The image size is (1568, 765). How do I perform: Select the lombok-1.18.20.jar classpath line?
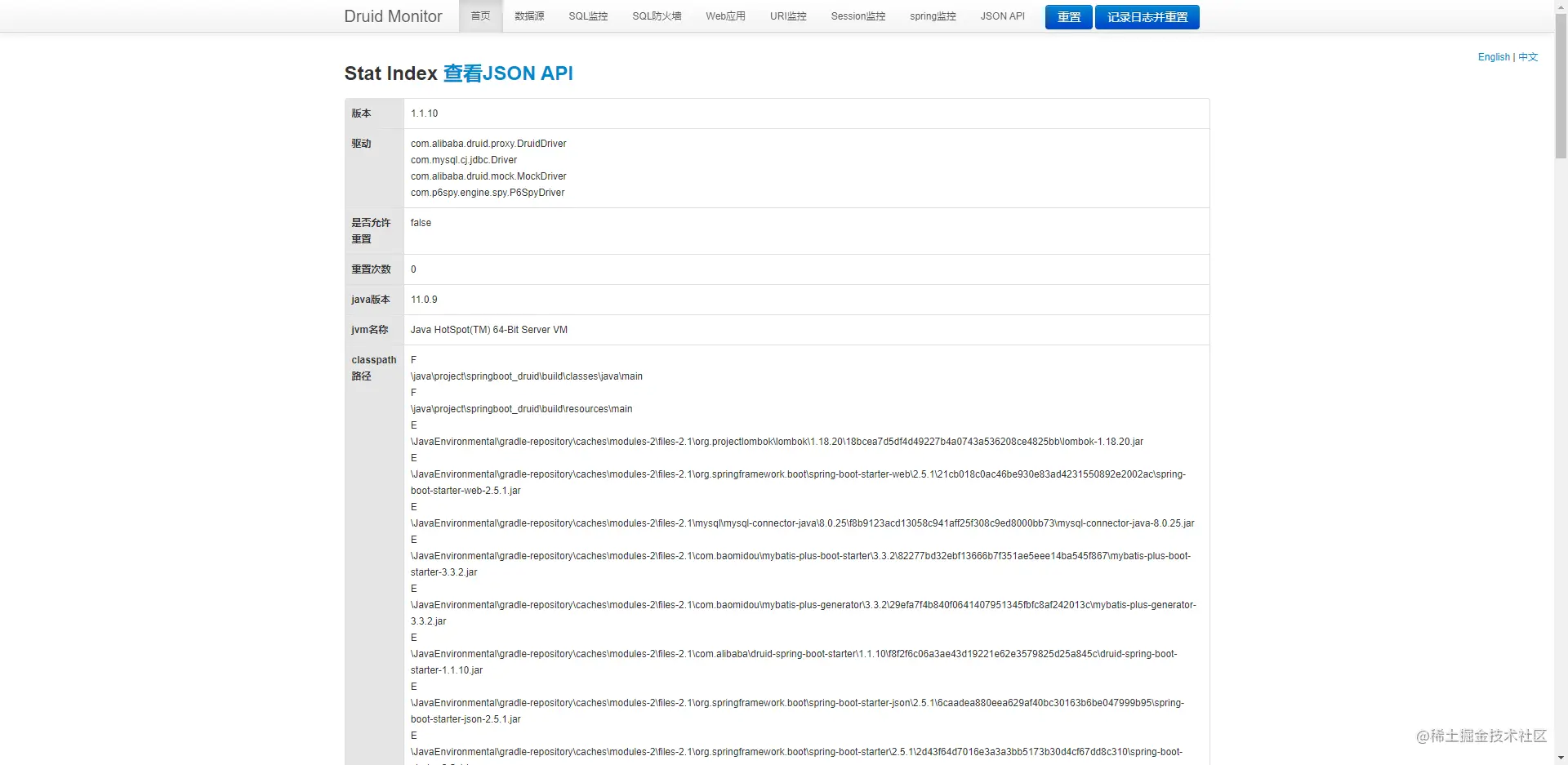pos(777,442)
